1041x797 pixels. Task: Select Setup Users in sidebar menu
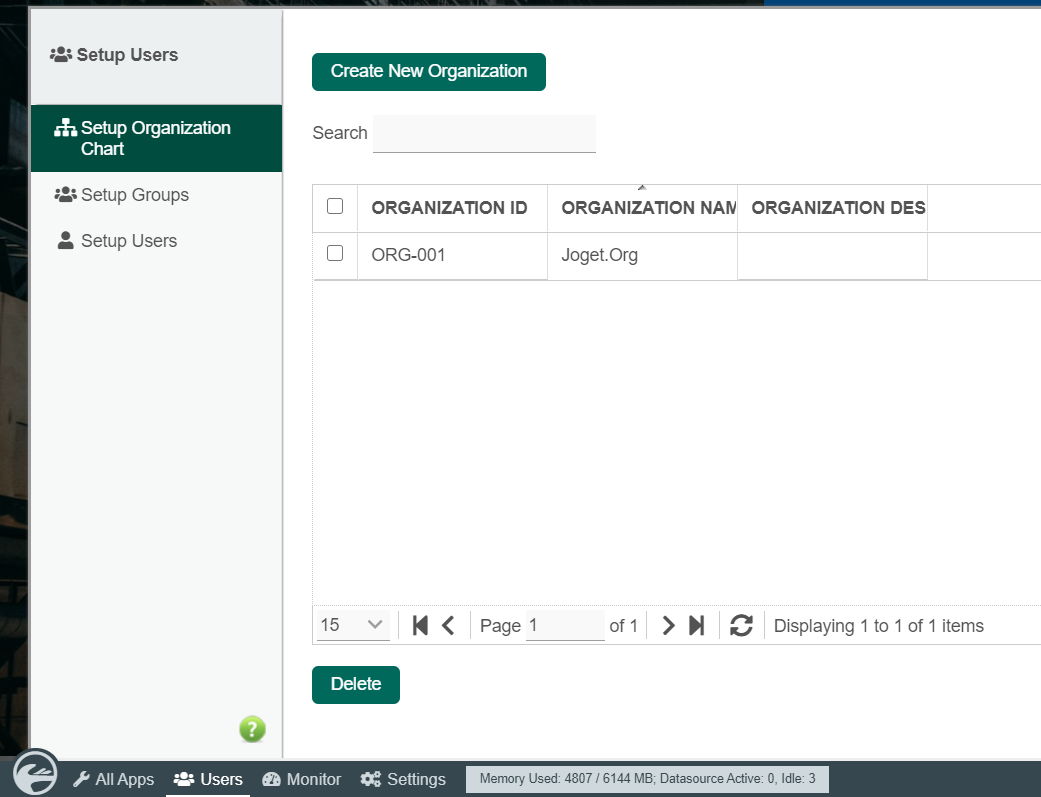(128, 241)
